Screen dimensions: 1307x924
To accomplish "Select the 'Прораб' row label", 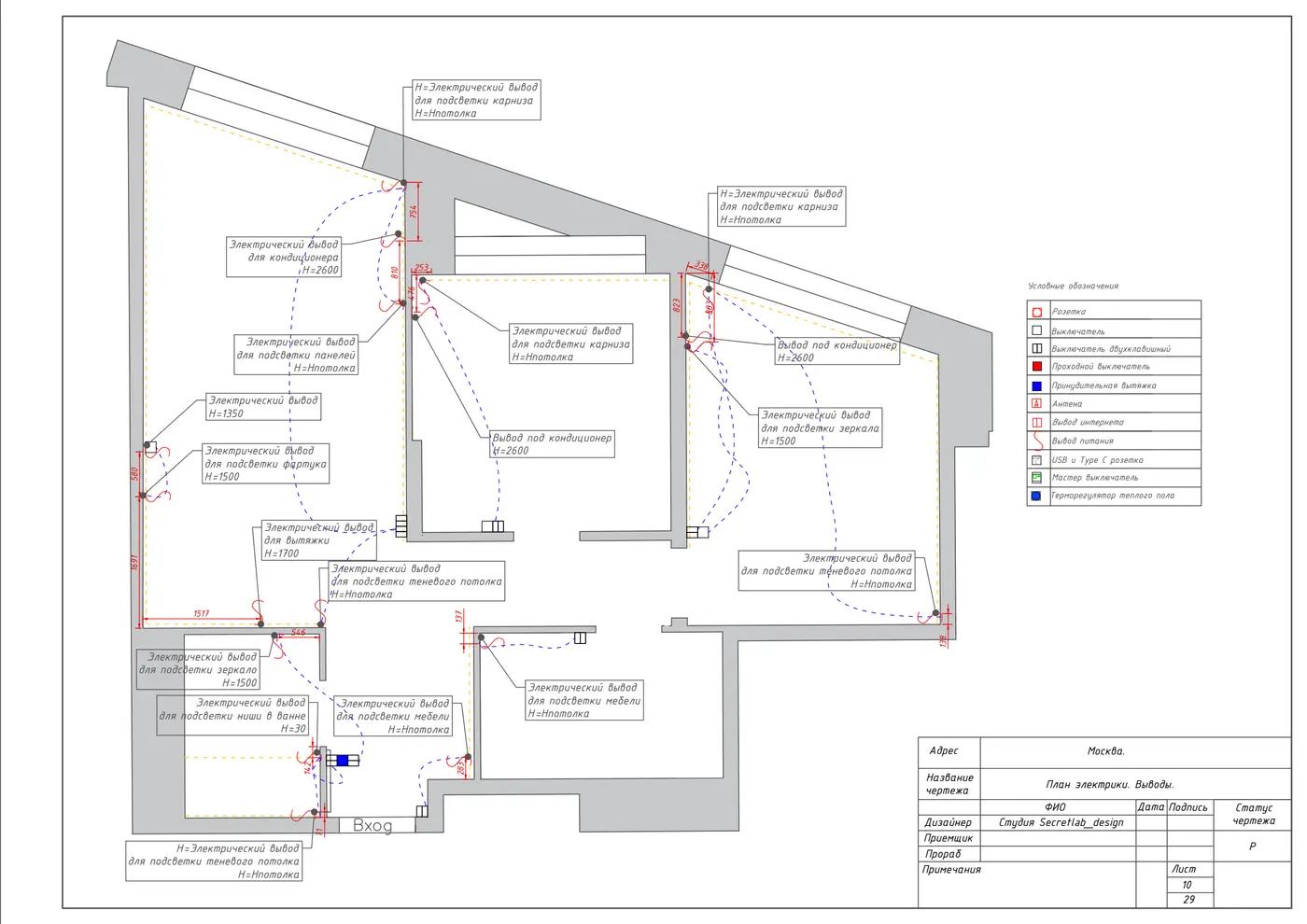I will click(x=943, y=854).
